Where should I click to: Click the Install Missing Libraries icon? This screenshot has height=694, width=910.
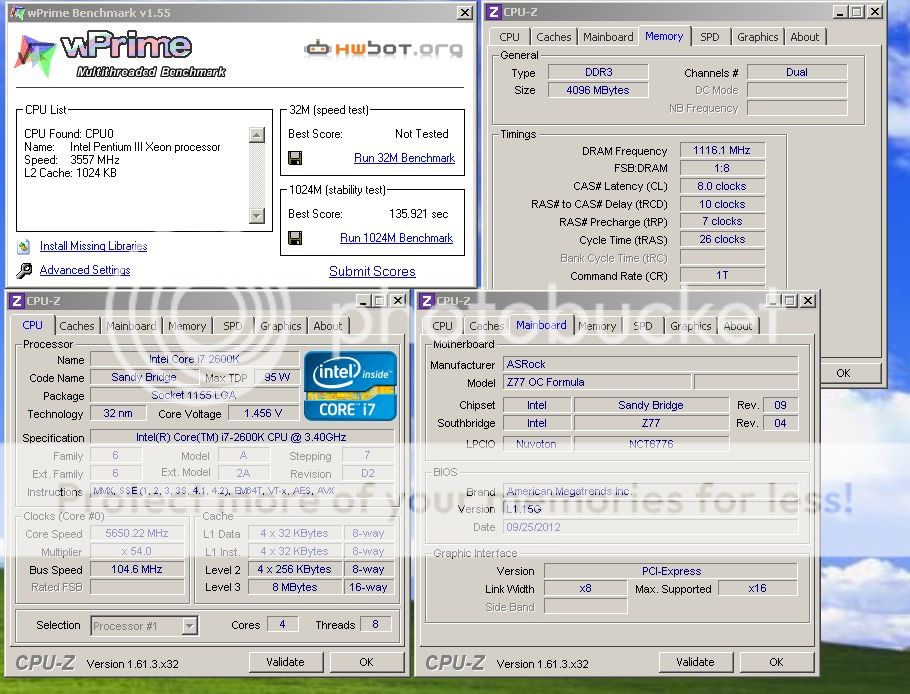tap(24, 246)
